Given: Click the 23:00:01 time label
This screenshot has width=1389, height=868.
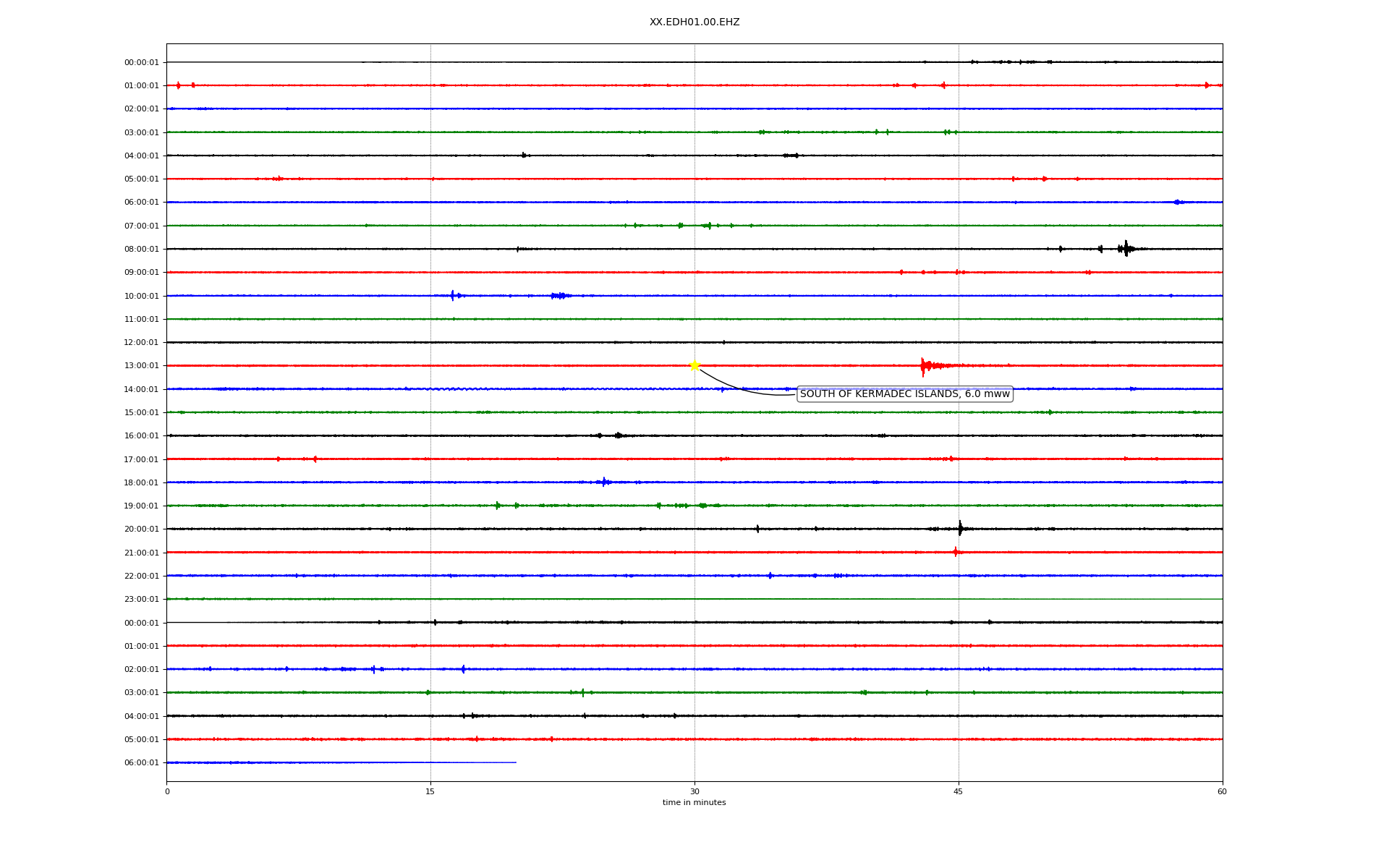Looking at the screenshot, I should click(x=141, y=600).
